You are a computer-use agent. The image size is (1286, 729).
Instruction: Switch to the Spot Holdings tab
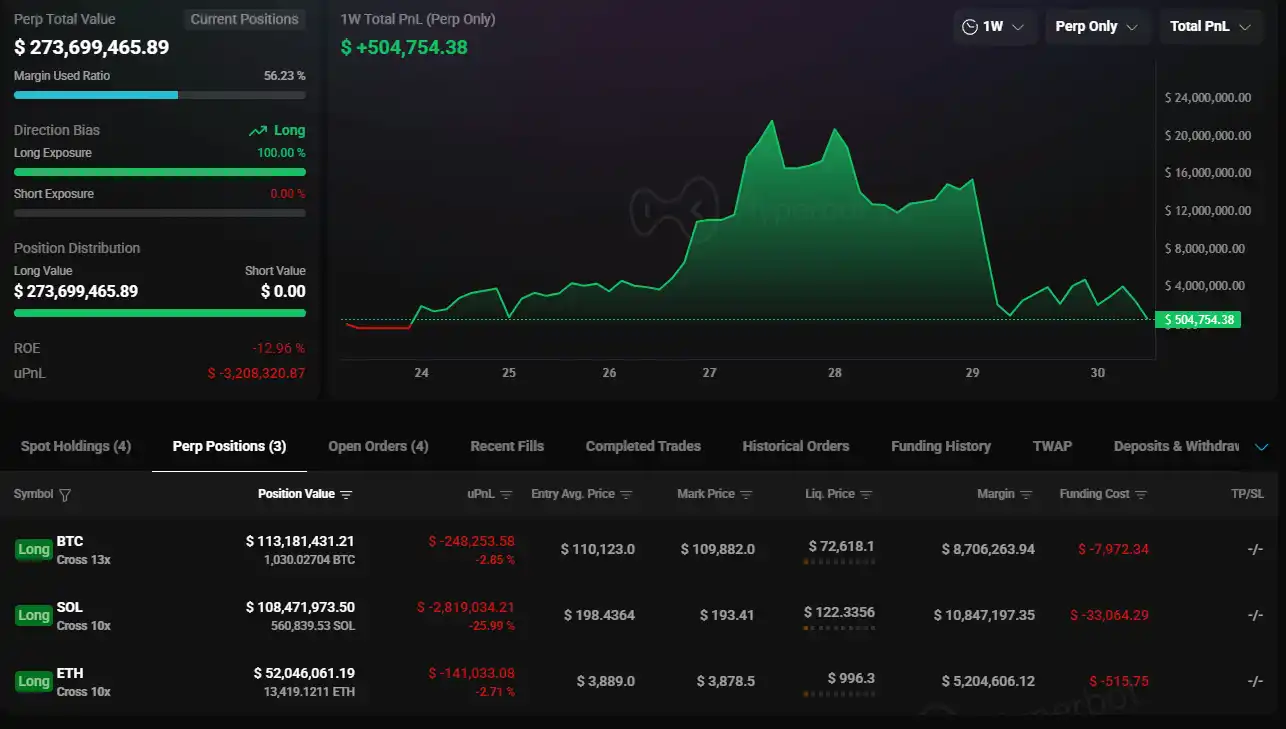click(x=74, y=446)
